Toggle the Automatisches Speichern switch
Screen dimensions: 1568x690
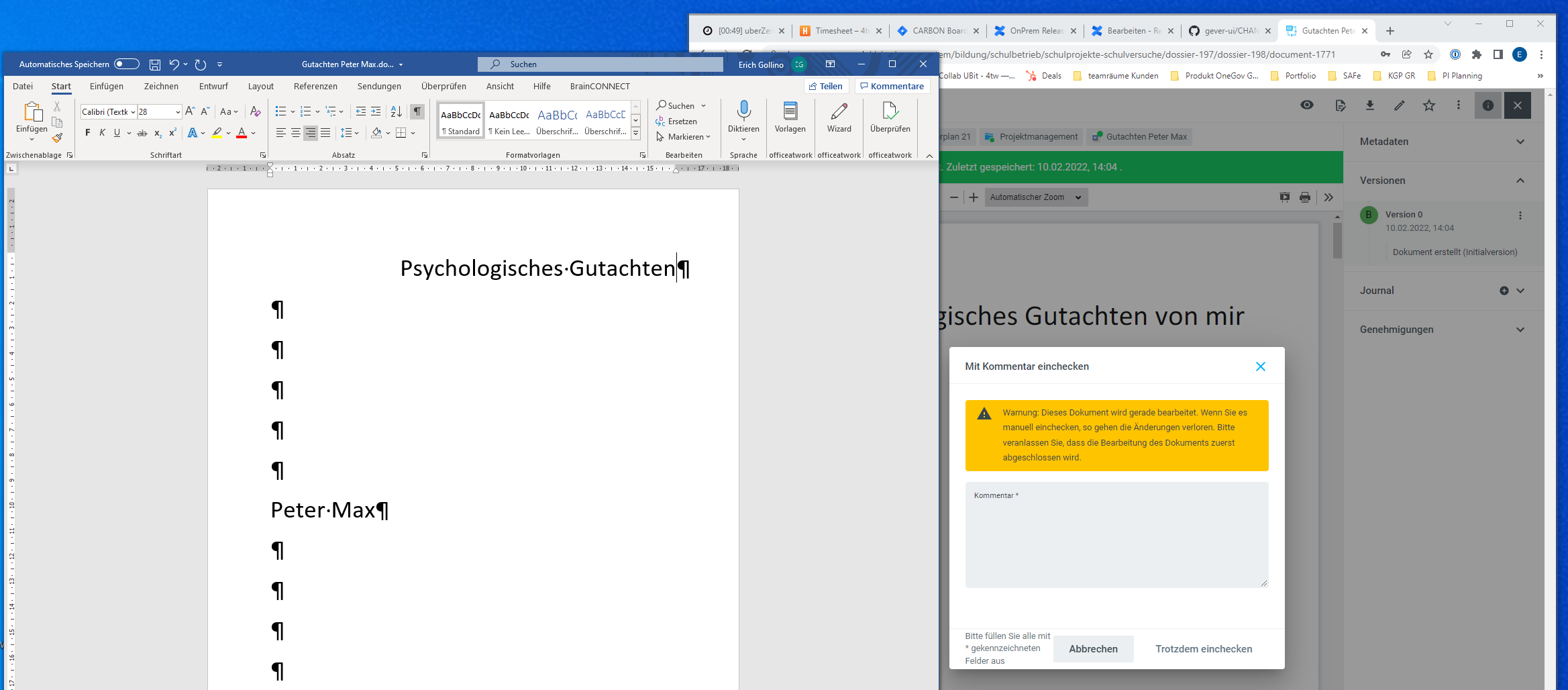[126, 64]
